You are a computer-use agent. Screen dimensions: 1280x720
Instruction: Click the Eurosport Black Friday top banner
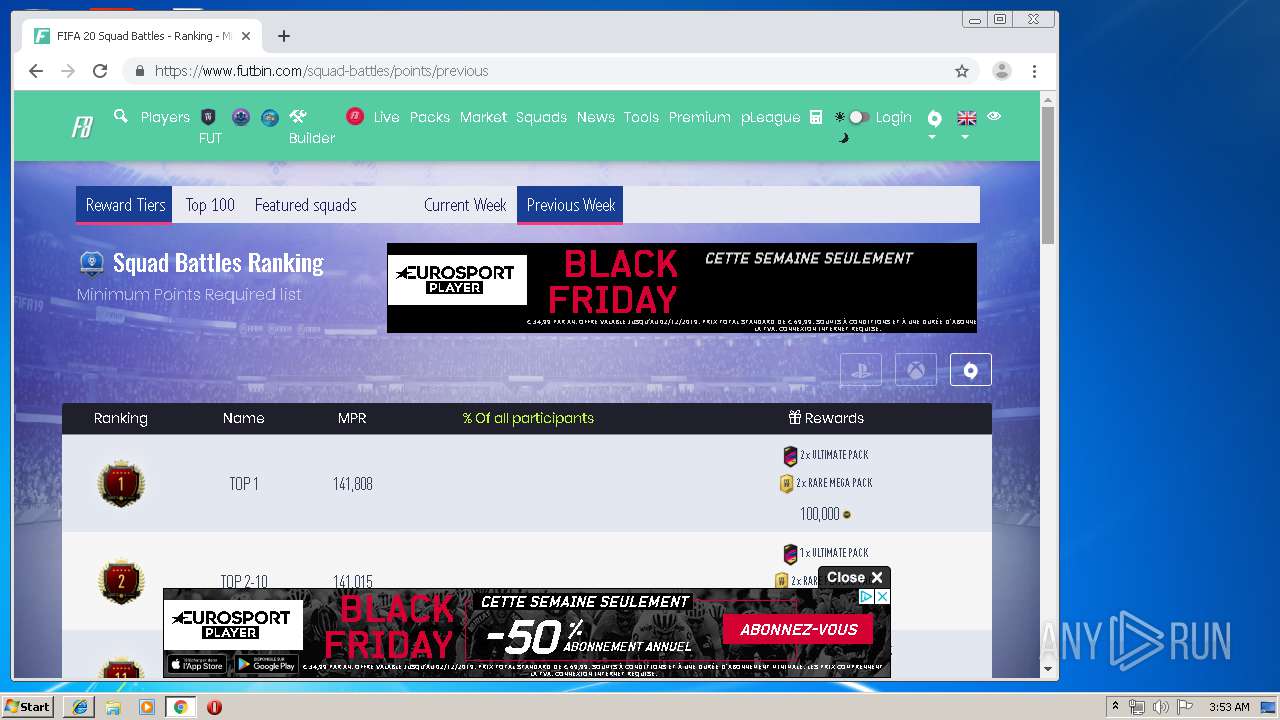point(682,288)
